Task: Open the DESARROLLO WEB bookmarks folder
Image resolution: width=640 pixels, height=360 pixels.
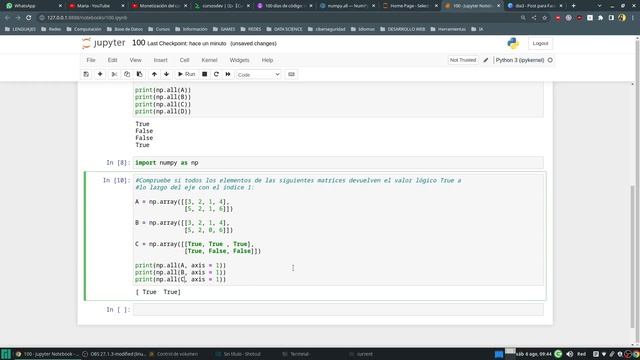Action: [x=402, y=29]
